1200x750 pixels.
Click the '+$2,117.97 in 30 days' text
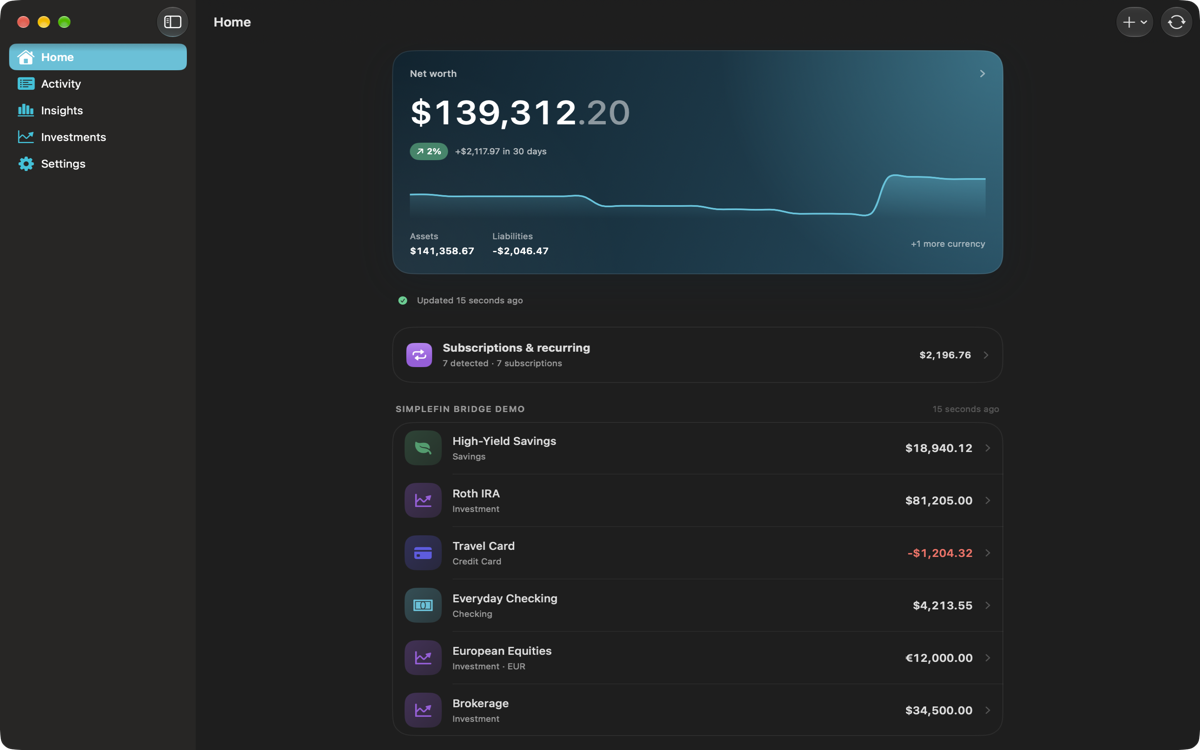tap(501, 152)
